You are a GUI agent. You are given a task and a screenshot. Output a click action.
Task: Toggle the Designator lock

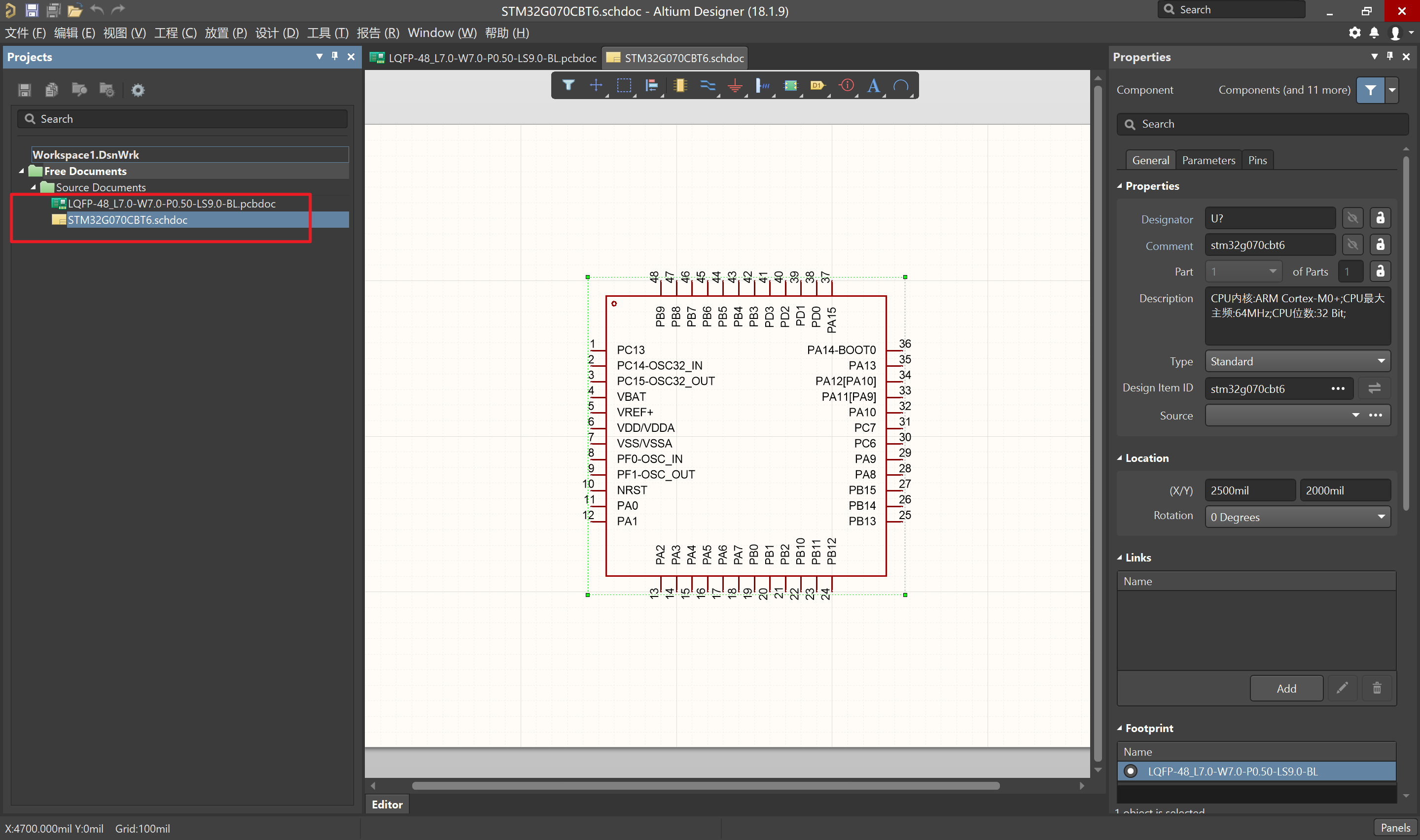click(1380, 218)
